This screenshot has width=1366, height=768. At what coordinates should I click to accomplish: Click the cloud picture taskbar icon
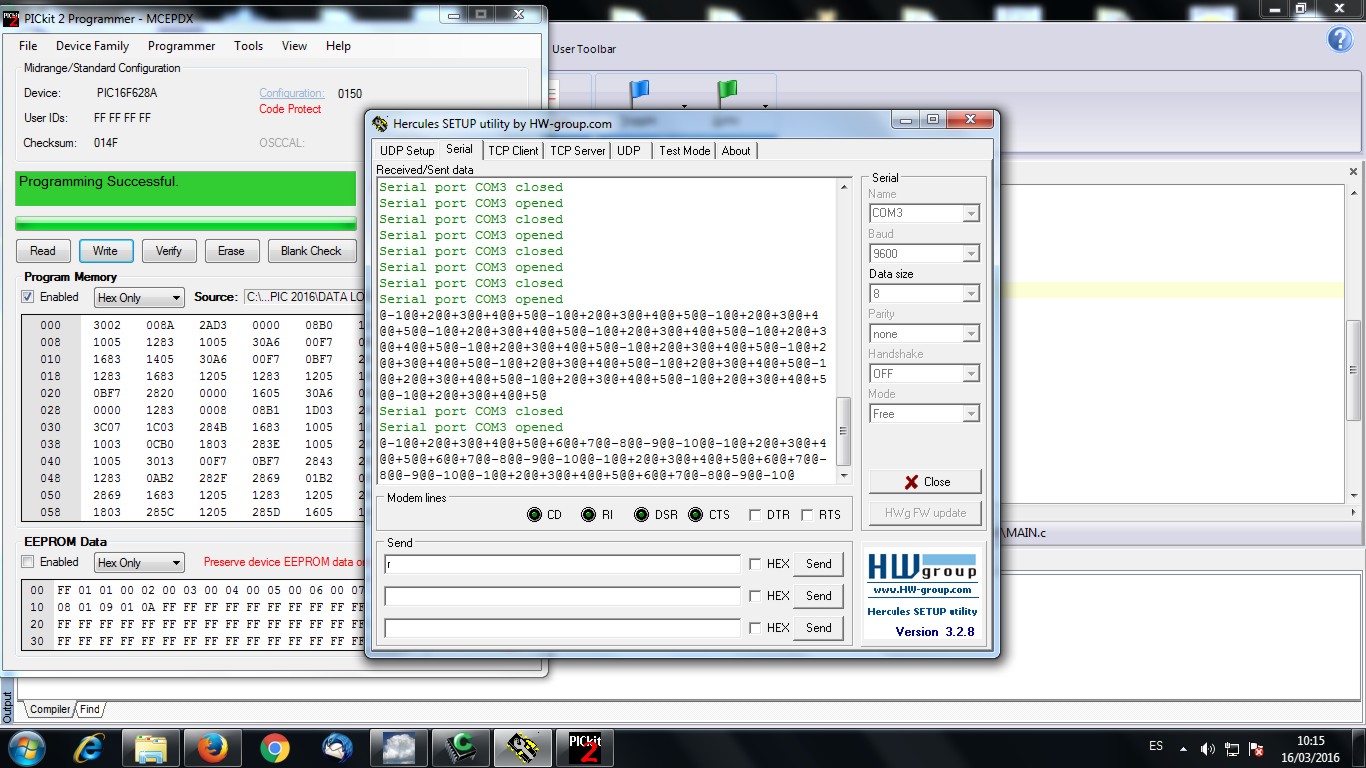tap(399, 747)
